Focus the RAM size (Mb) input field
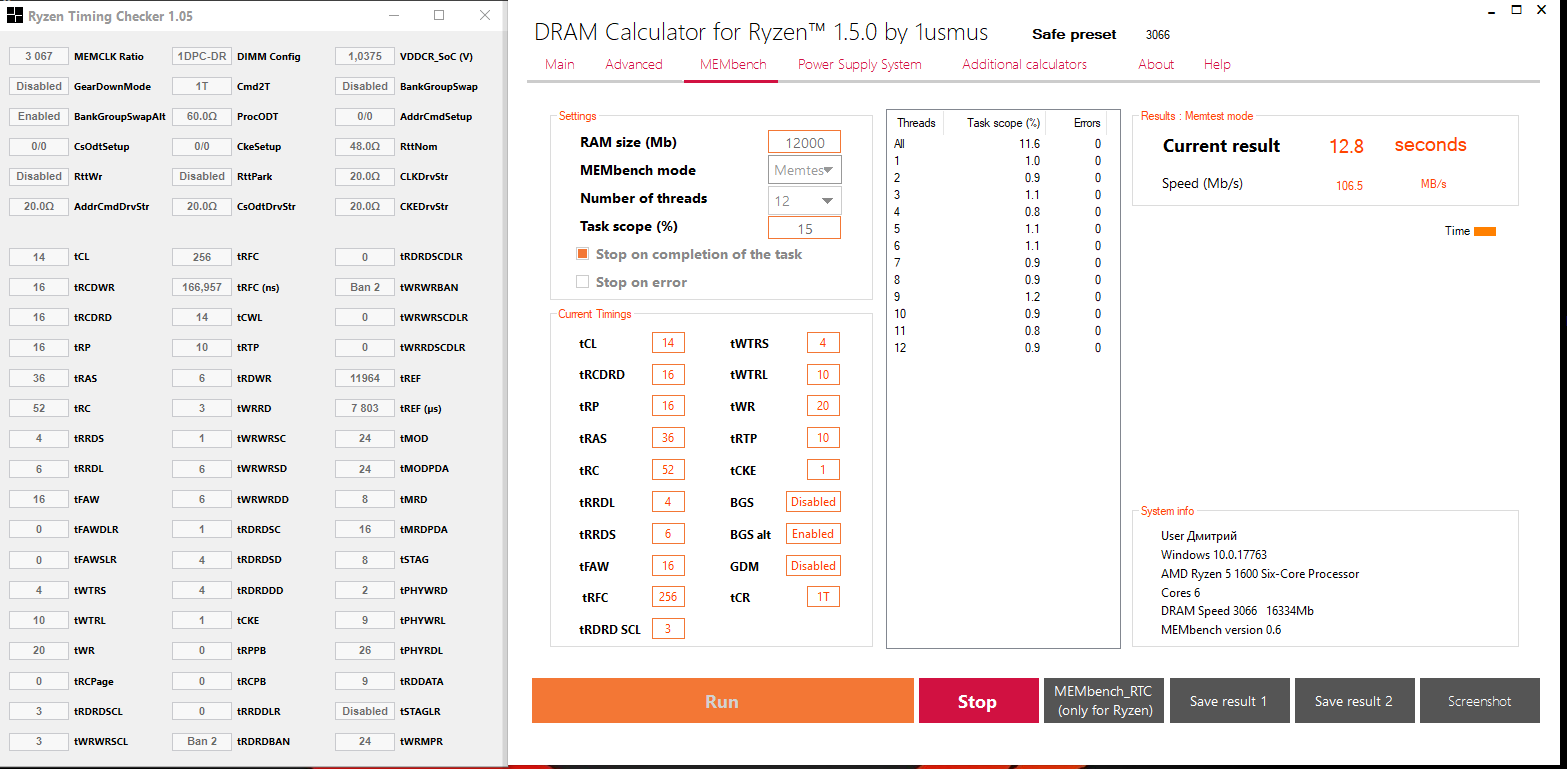The height and width of the screenshot is (769, 1567). (804, 142)
